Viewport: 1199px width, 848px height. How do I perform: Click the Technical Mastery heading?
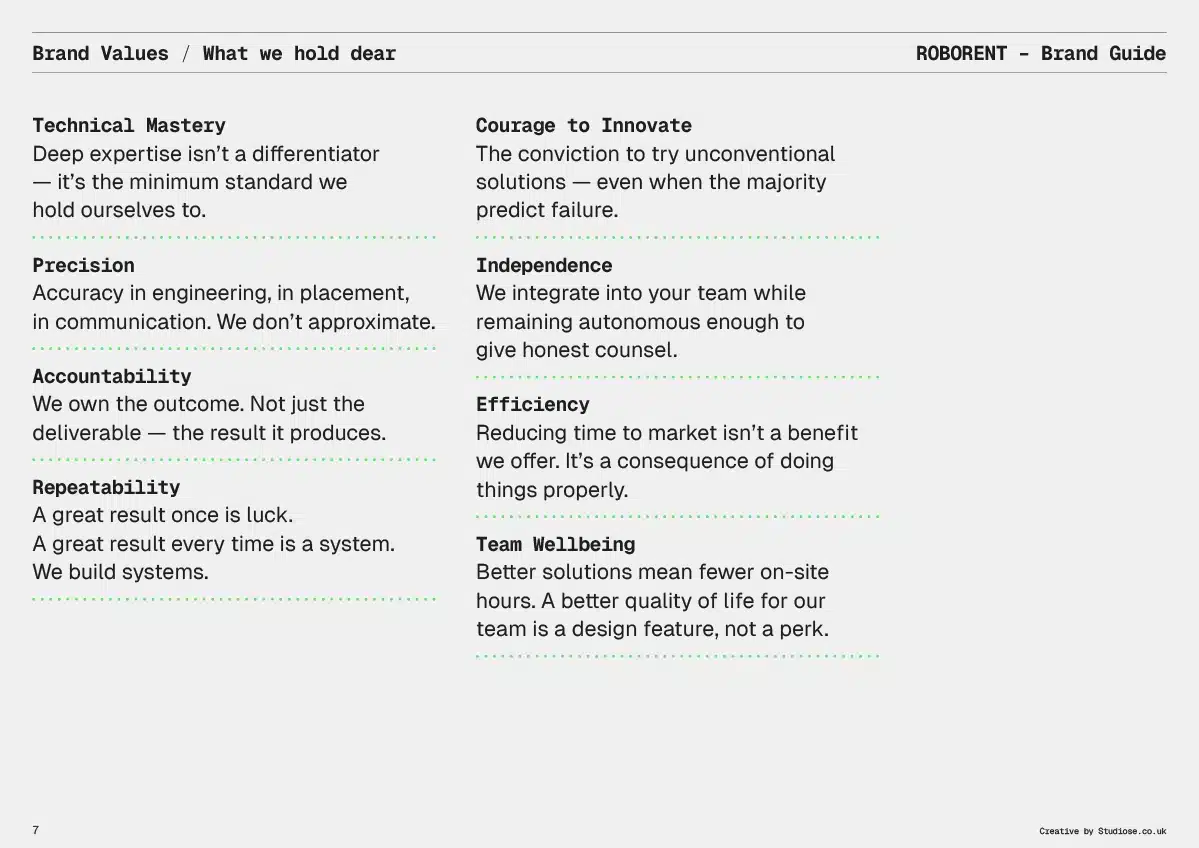129,125
